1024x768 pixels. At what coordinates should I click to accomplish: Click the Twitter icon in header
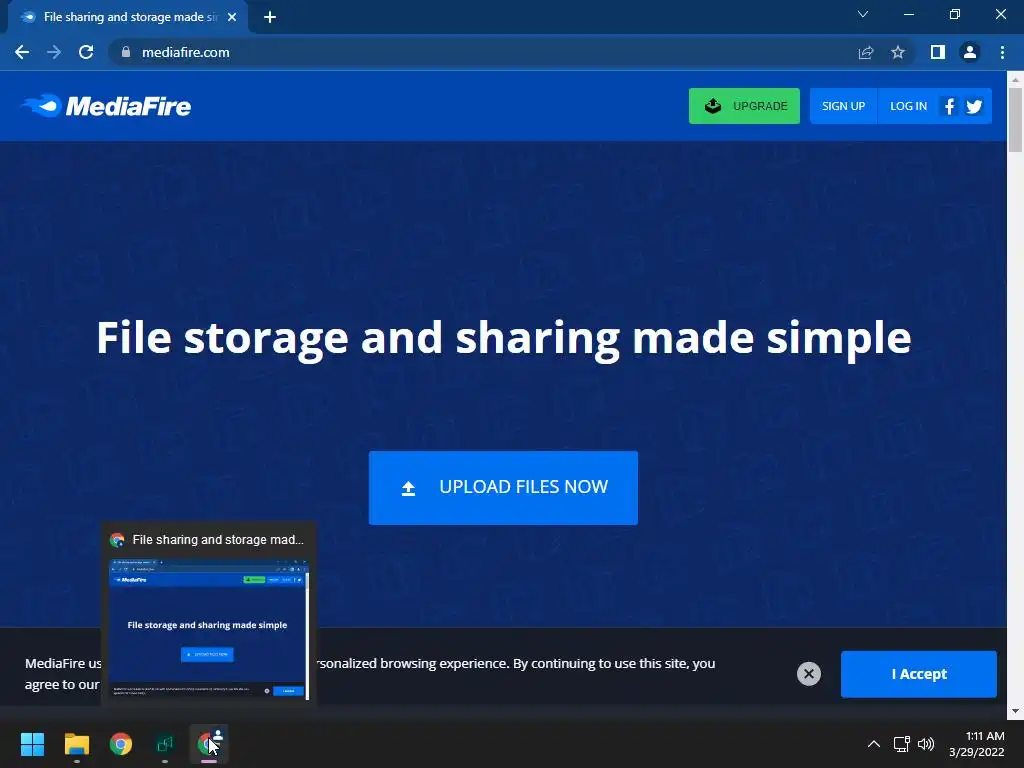pos(974,106)
